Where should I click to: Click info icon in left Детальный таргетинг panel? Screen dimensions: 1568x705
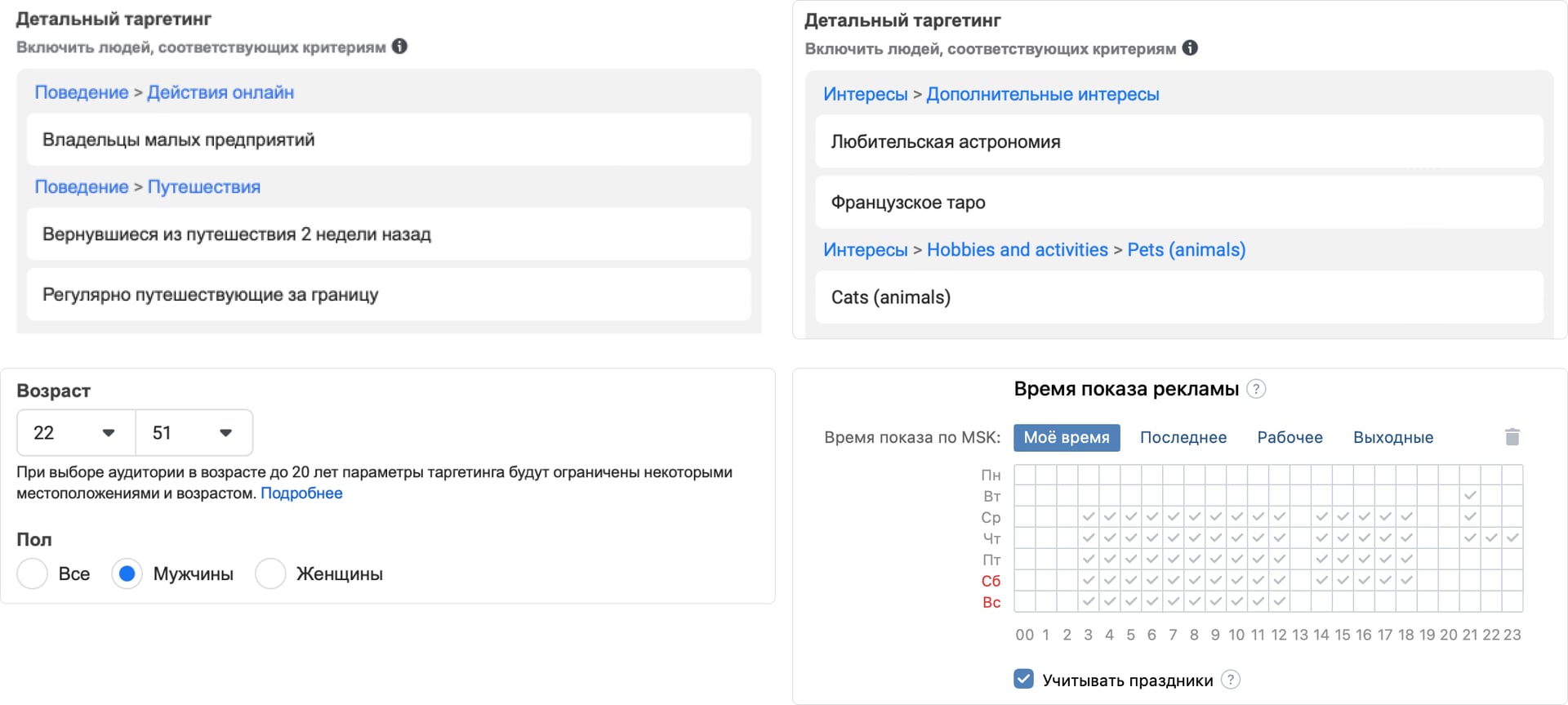399,47
